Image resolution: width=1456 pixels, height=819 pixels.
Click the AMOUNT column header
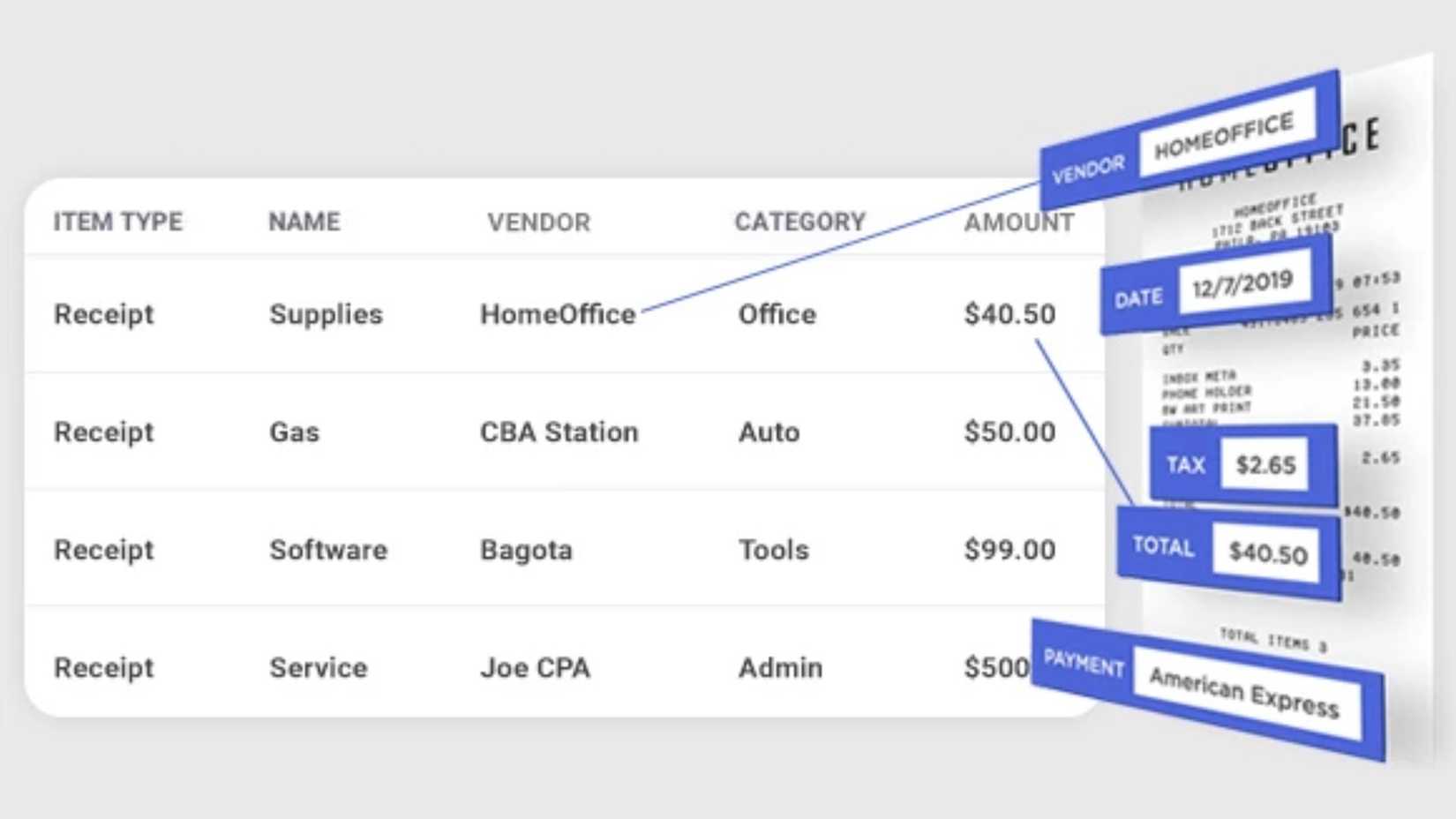point(1018,222)
